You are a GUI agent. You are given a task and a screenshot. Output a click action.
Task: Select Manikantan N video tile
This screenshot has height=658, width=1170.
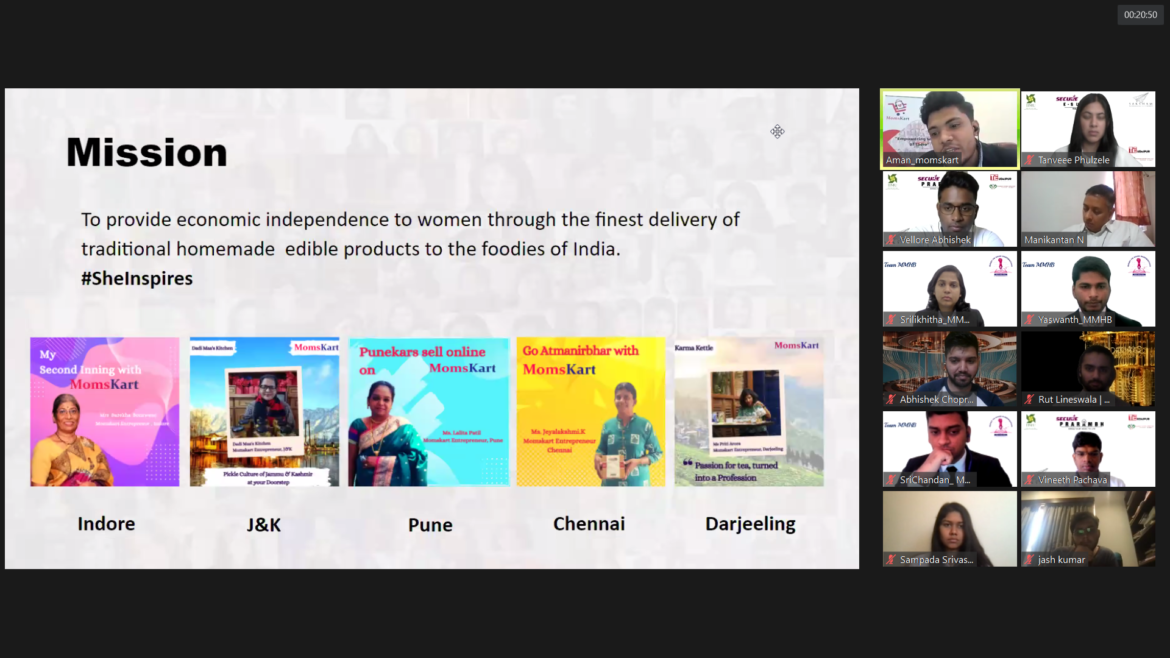click(1087, 208)
